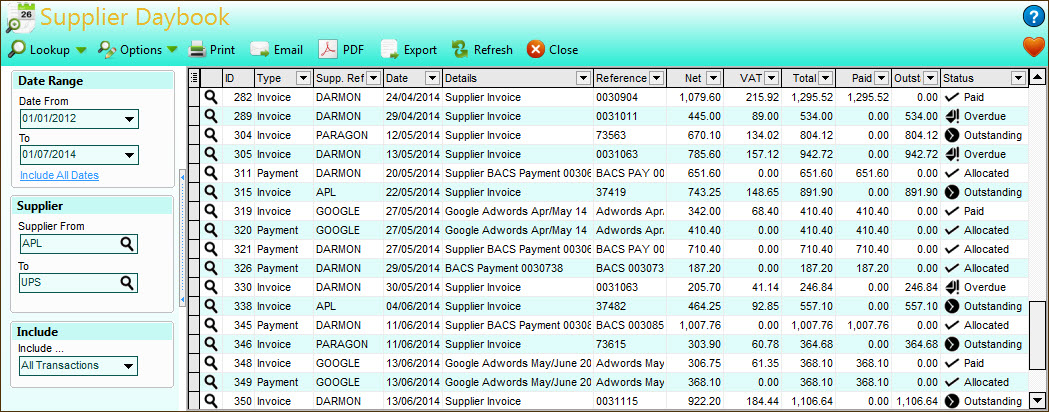Screen dimensions: 1049x412
Task: Search the Supplier From lookup magnifier
Action: 128,245
